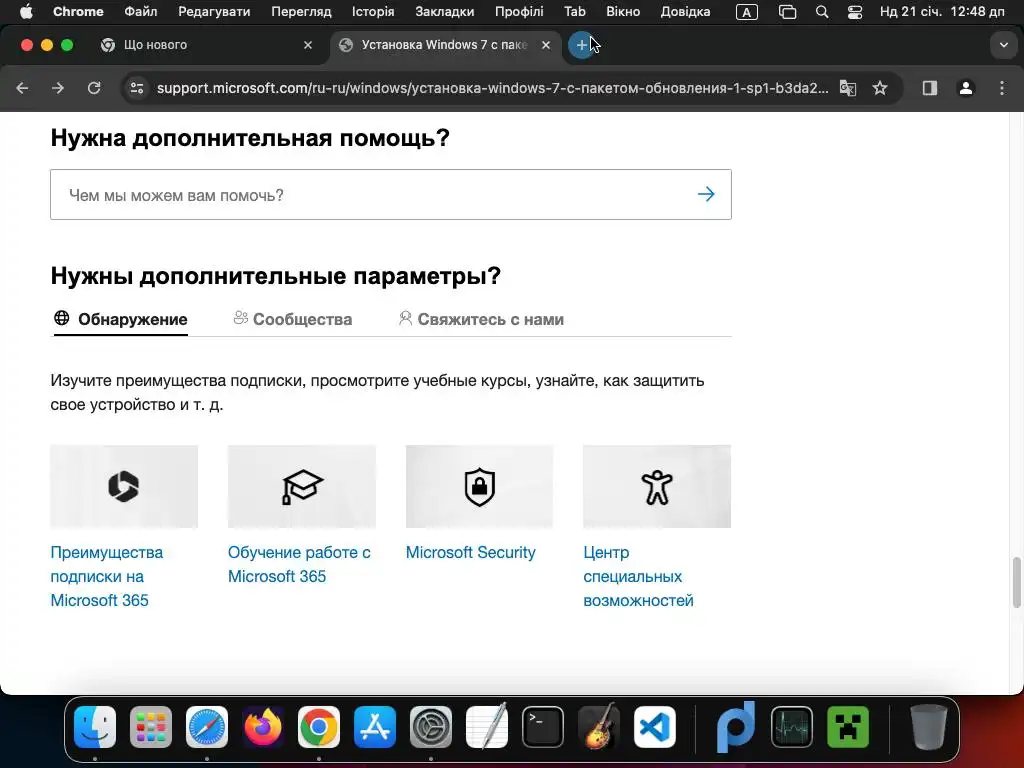
Task: Open the Microsoft Security link
Action: tap(470, 552)
